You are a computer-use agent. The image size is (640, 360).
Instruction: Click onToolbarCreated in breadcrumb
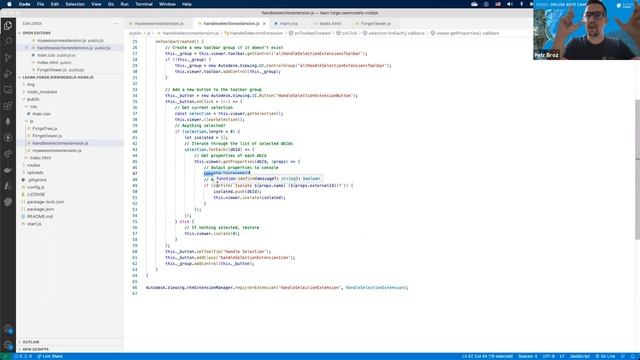[x=310, y=33]
